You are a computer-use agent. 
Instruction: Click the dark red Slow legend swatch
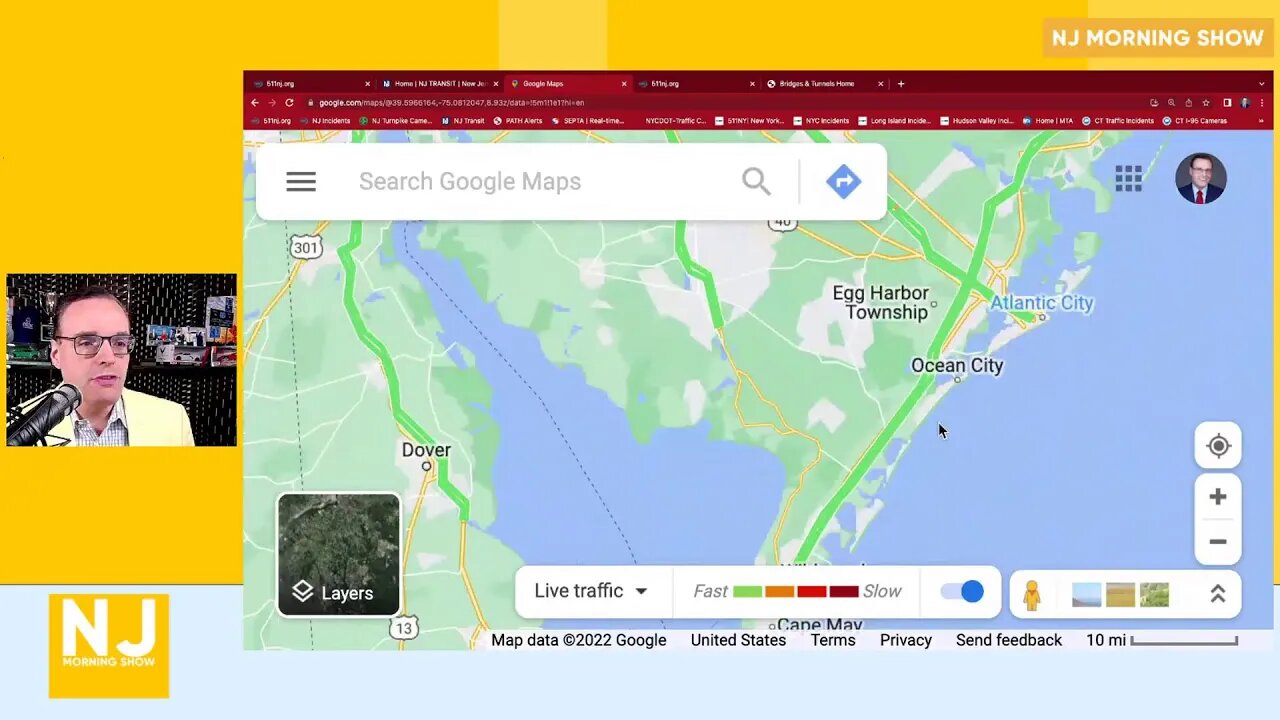pyautogui.click(x=843, y=592)
